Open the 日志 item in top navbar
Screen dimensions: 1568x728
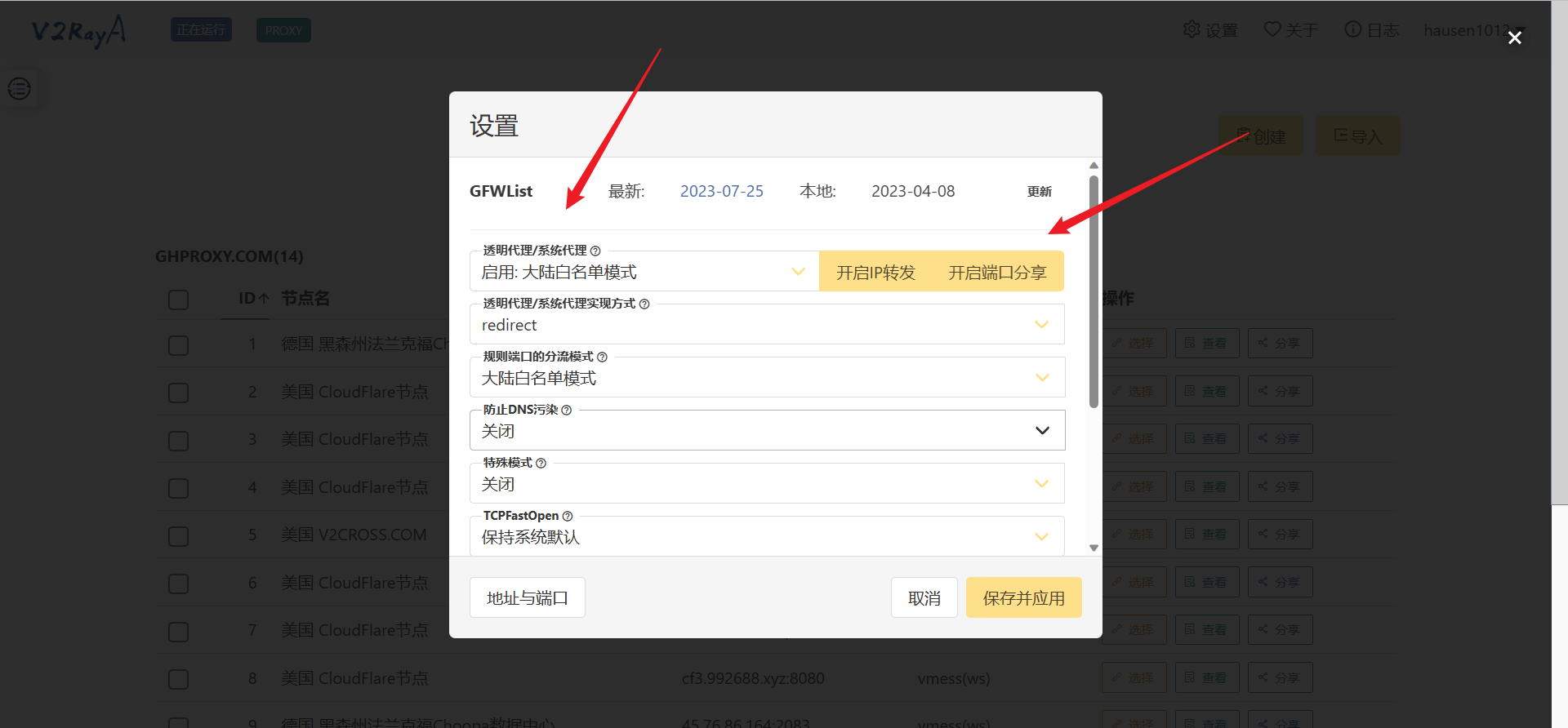click(x=1372, y=30)
